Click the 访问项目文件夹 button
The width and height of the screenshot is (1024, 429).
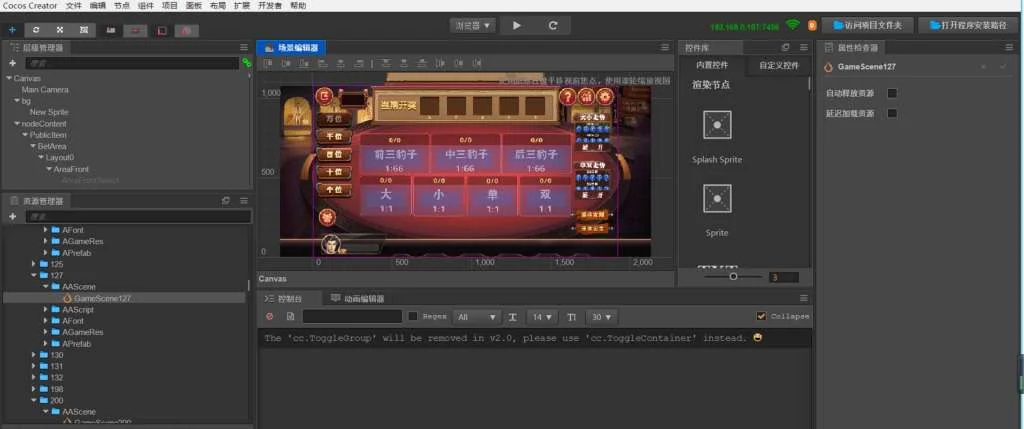[x=867, y=25]
